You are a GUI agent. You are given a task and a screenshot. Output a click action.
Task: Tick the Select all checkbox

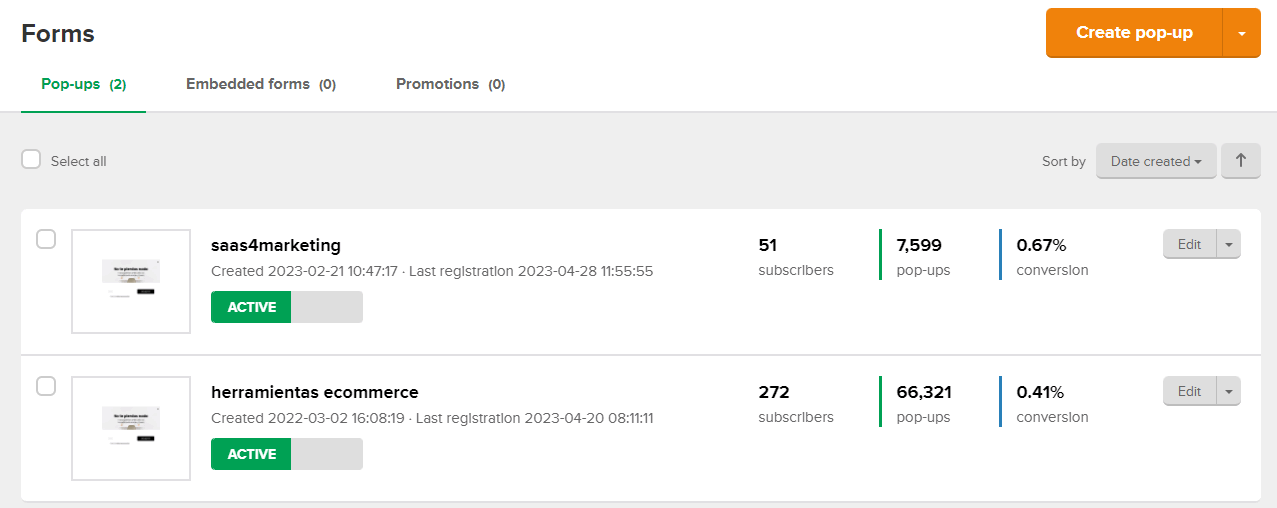[x=31, y=160]
